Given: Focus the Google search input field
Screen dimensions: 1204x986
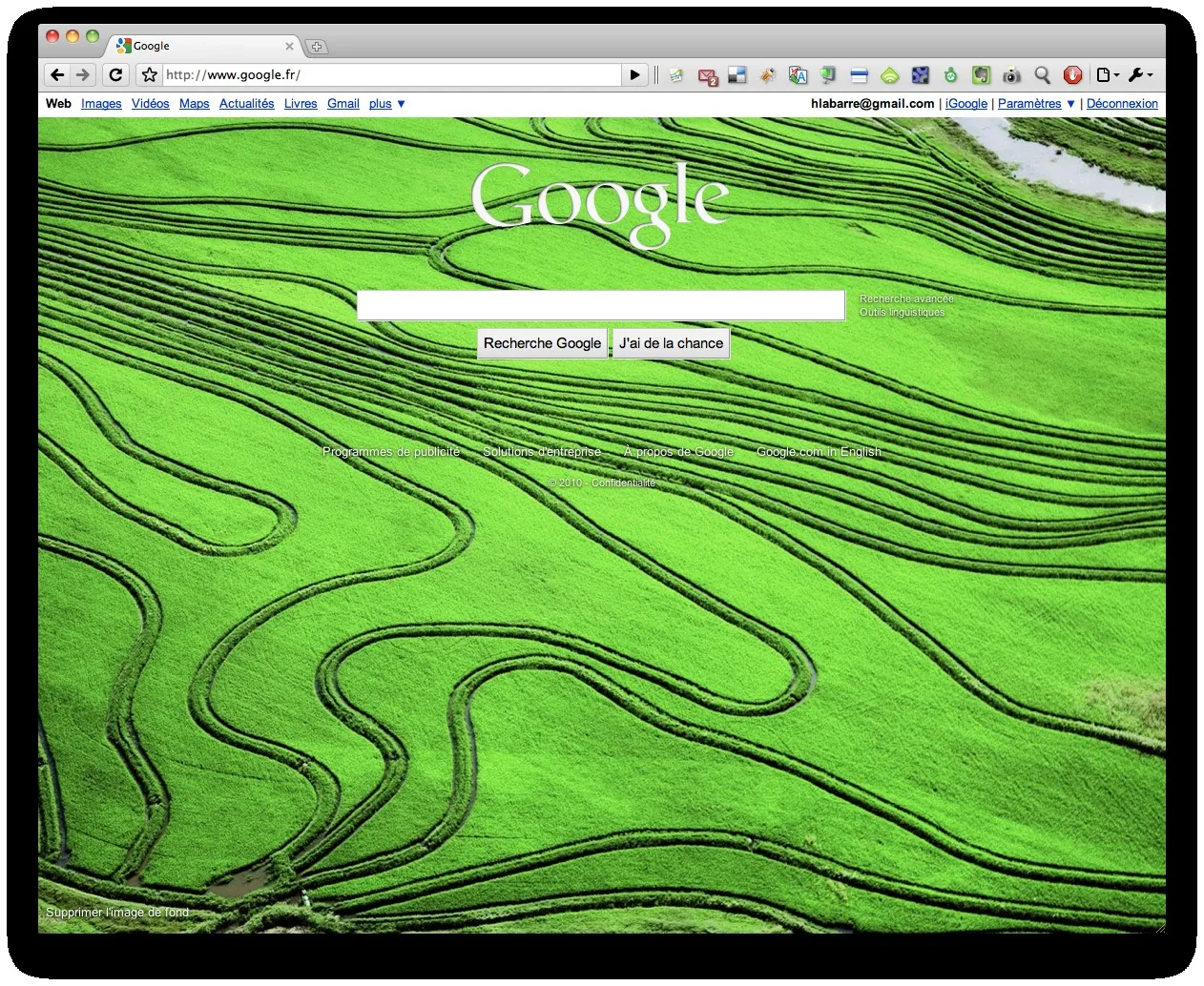Looking at the screenshot, I should (x=601, y=305).
